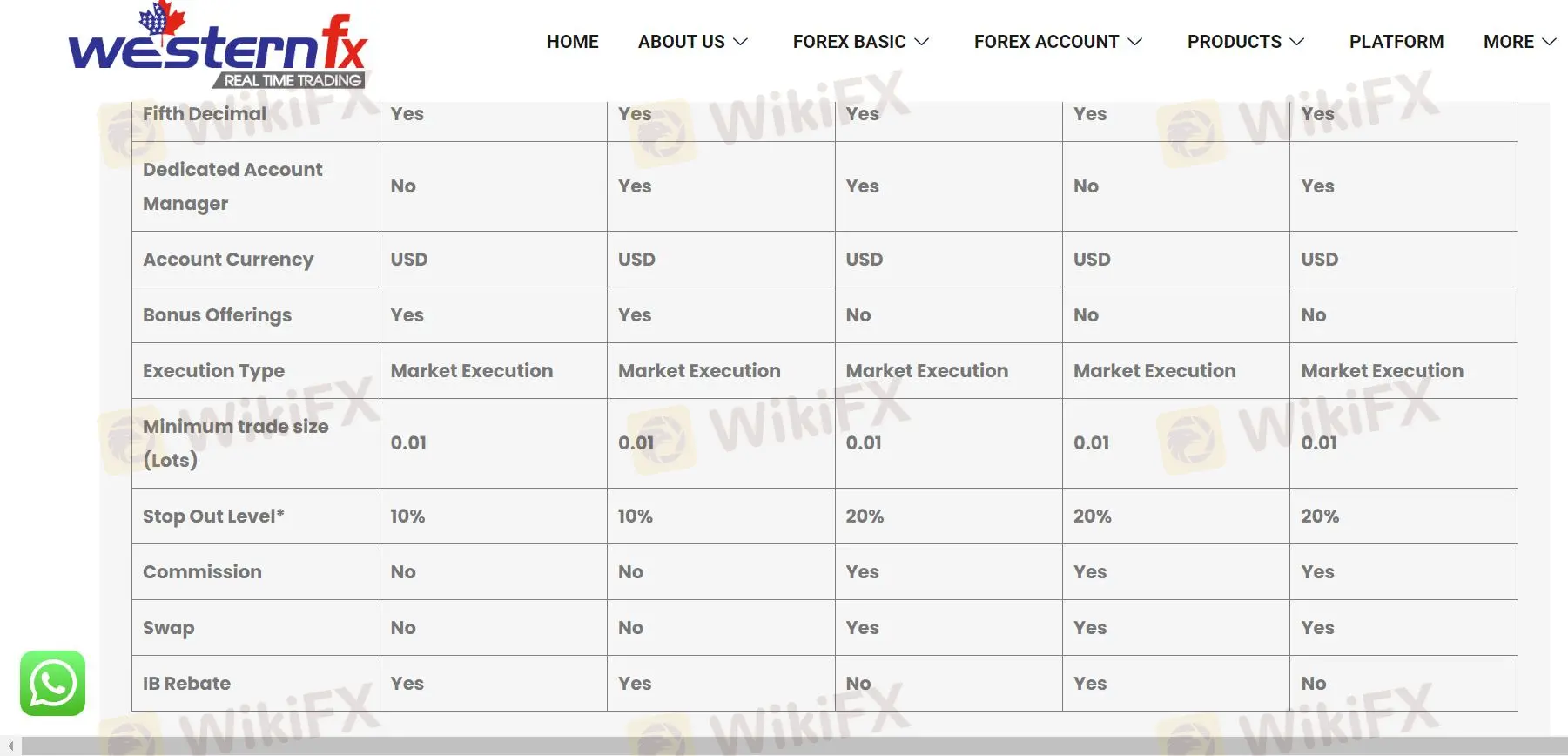Click the WesternFX logo
Viewport: 1568px width, 756px height.
(x=218, y=45)
